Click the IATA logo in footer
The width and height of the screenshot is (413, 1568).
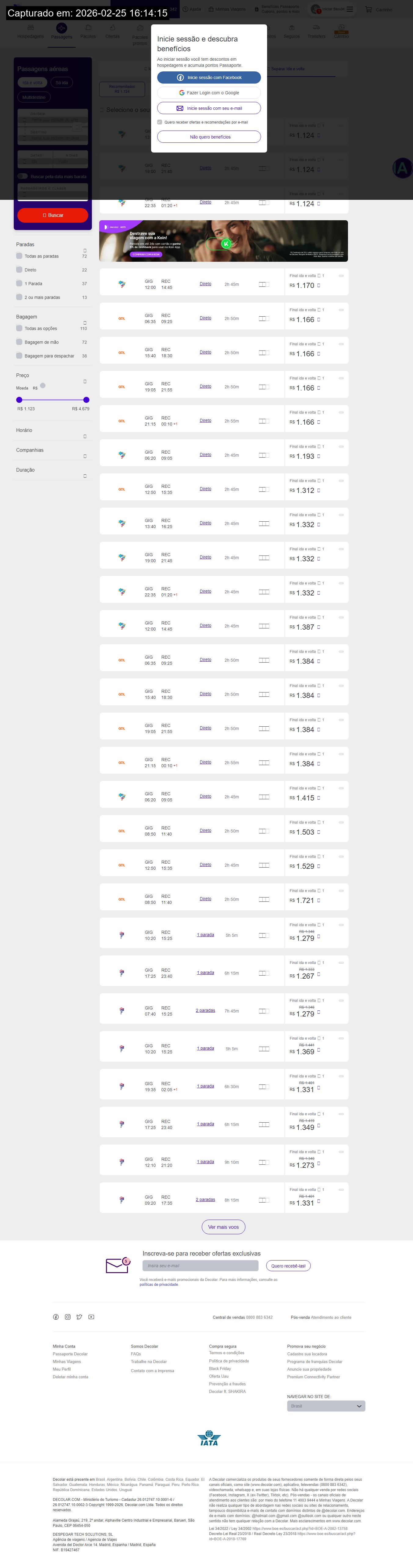209,1438
